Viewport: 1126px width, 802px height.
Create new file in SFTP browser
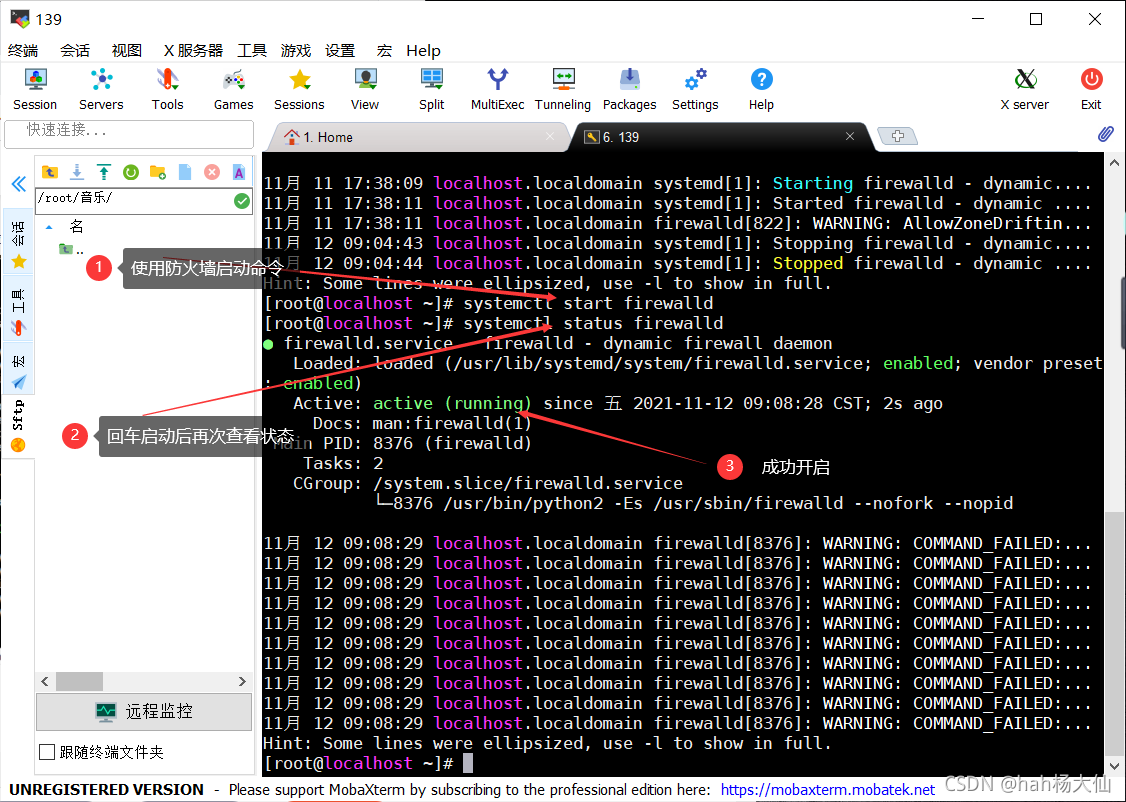(185, 172)
